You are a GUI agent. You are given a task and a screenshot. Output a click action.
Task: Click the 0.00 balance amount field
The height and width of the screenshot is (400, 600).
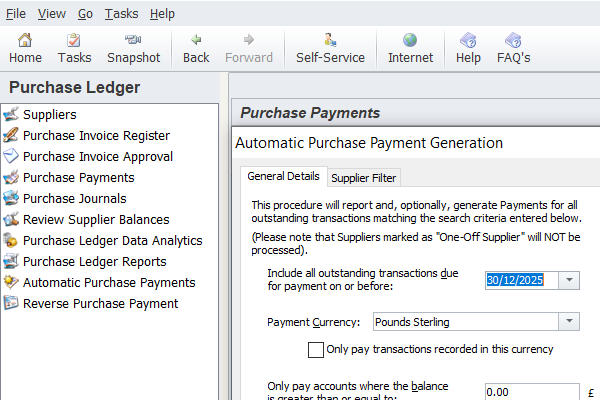pos(532,392)
